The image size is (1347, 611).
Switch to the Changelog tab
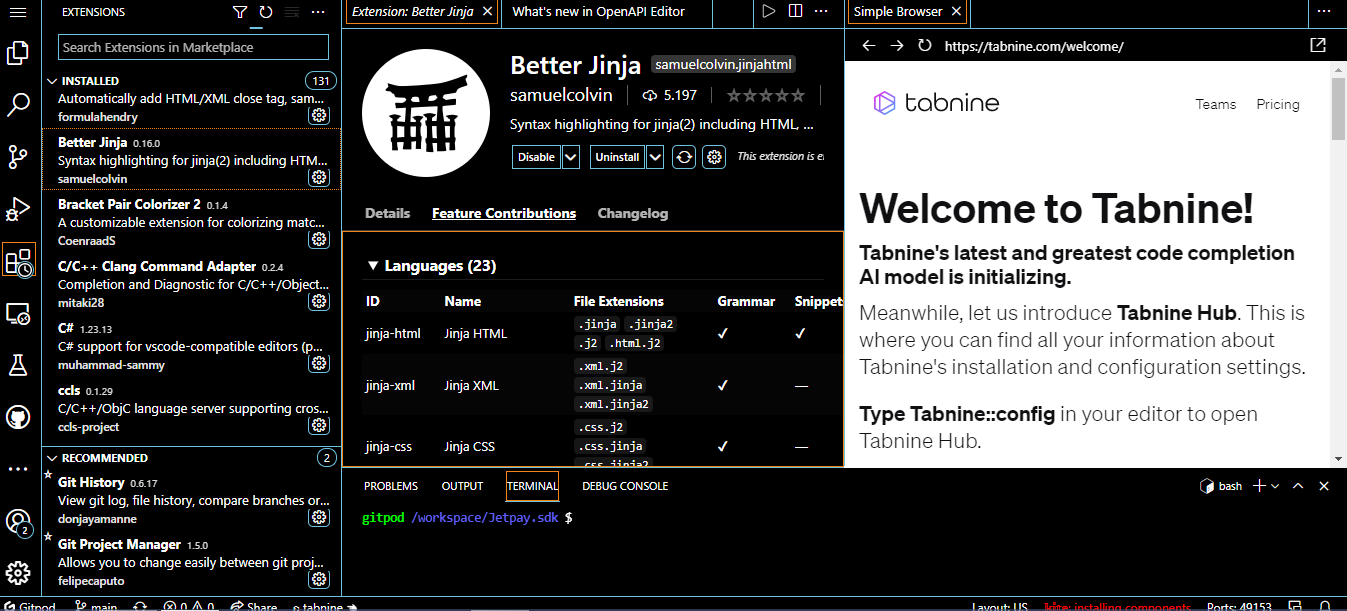(633, 213)
